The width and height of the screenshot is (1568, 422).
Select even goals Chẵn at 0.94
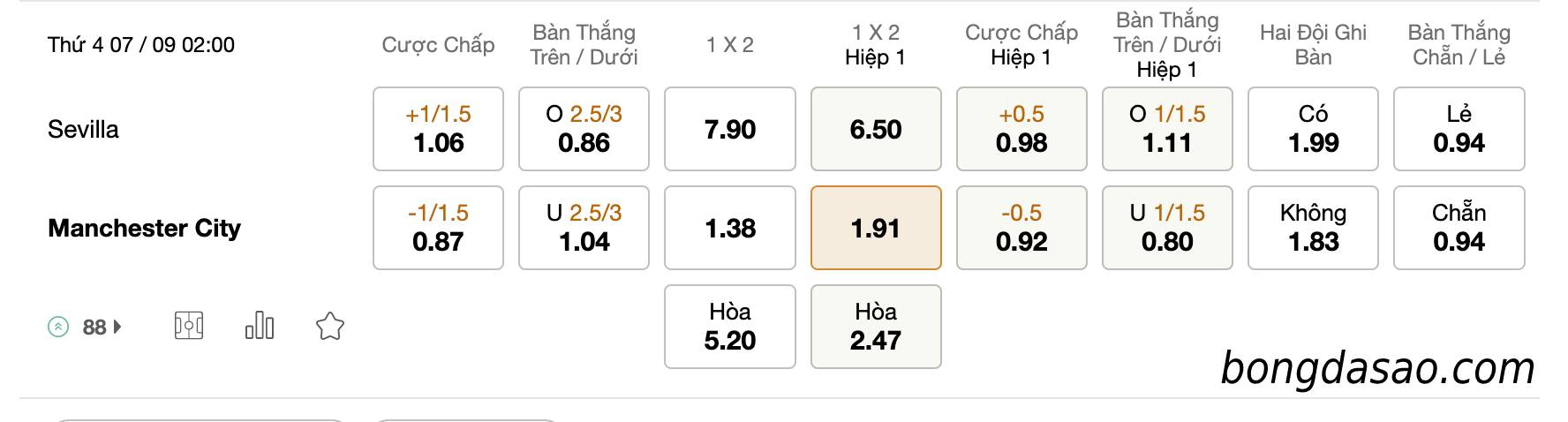[1459, 228]
